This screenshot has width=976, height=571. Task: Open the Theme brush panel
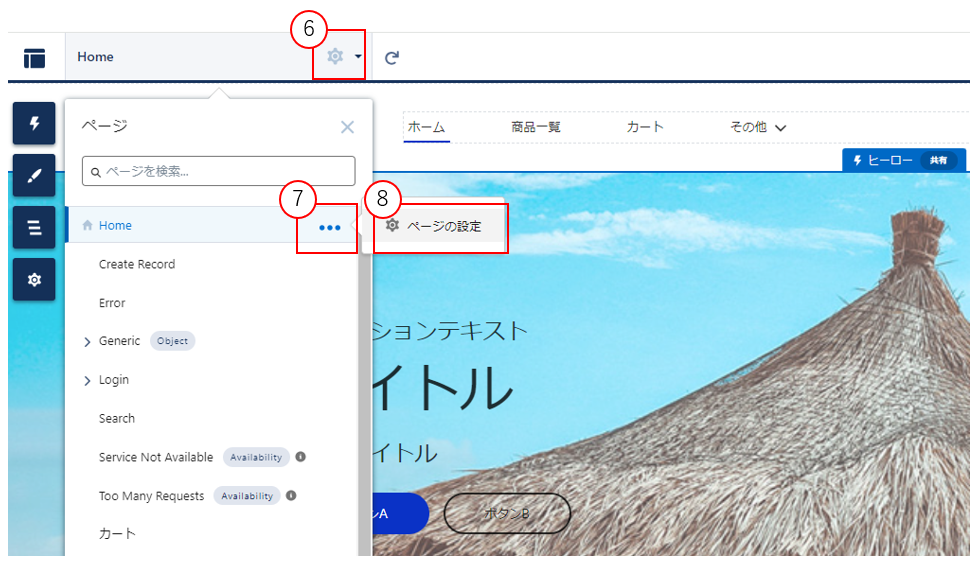[x=34, y=176]
